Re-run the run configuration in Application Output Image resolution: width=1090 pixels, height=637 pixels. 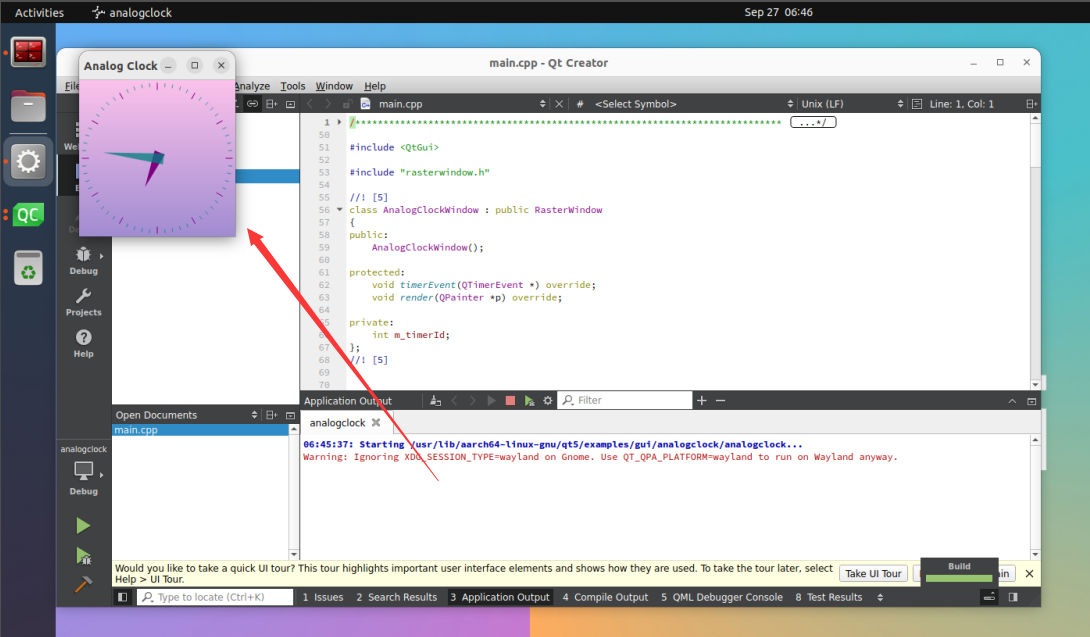tap(491, 401)
